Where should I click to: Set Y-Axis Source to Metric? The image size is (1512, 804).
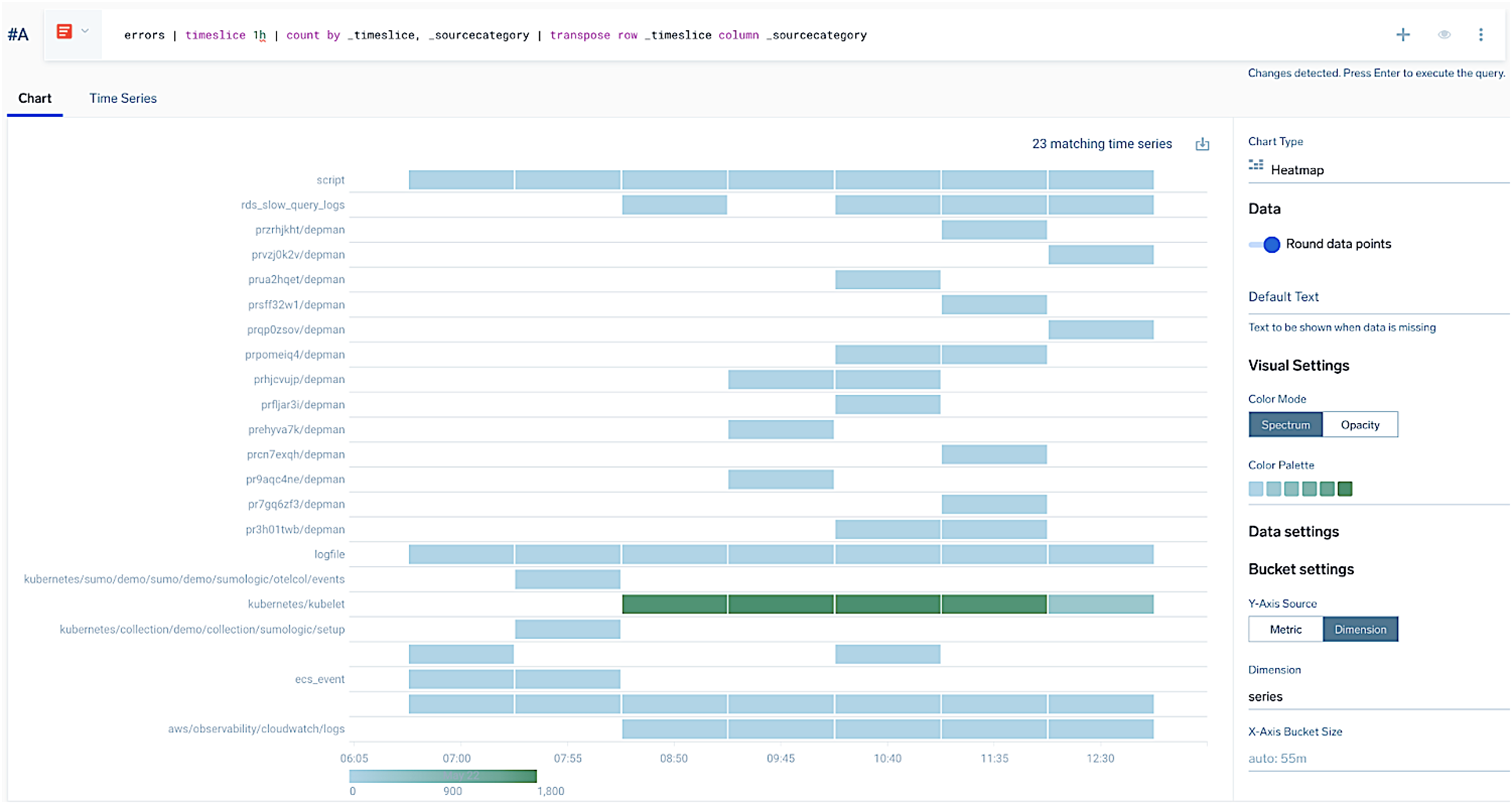click(x=1285, y=629)
